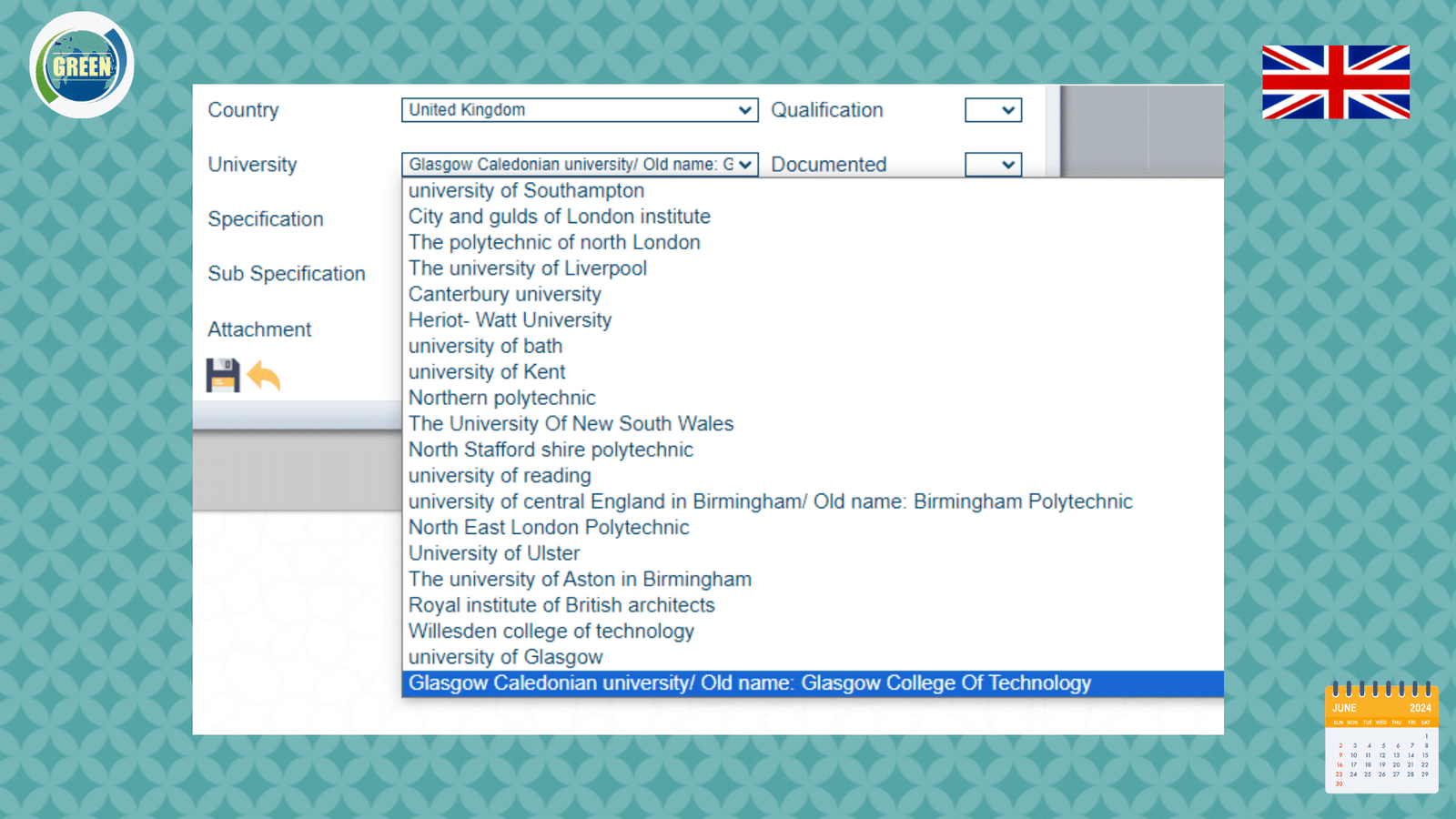Select The University Of New South Wales
The height and width of the screenshot is (819, 1456).
pos(571,424)
